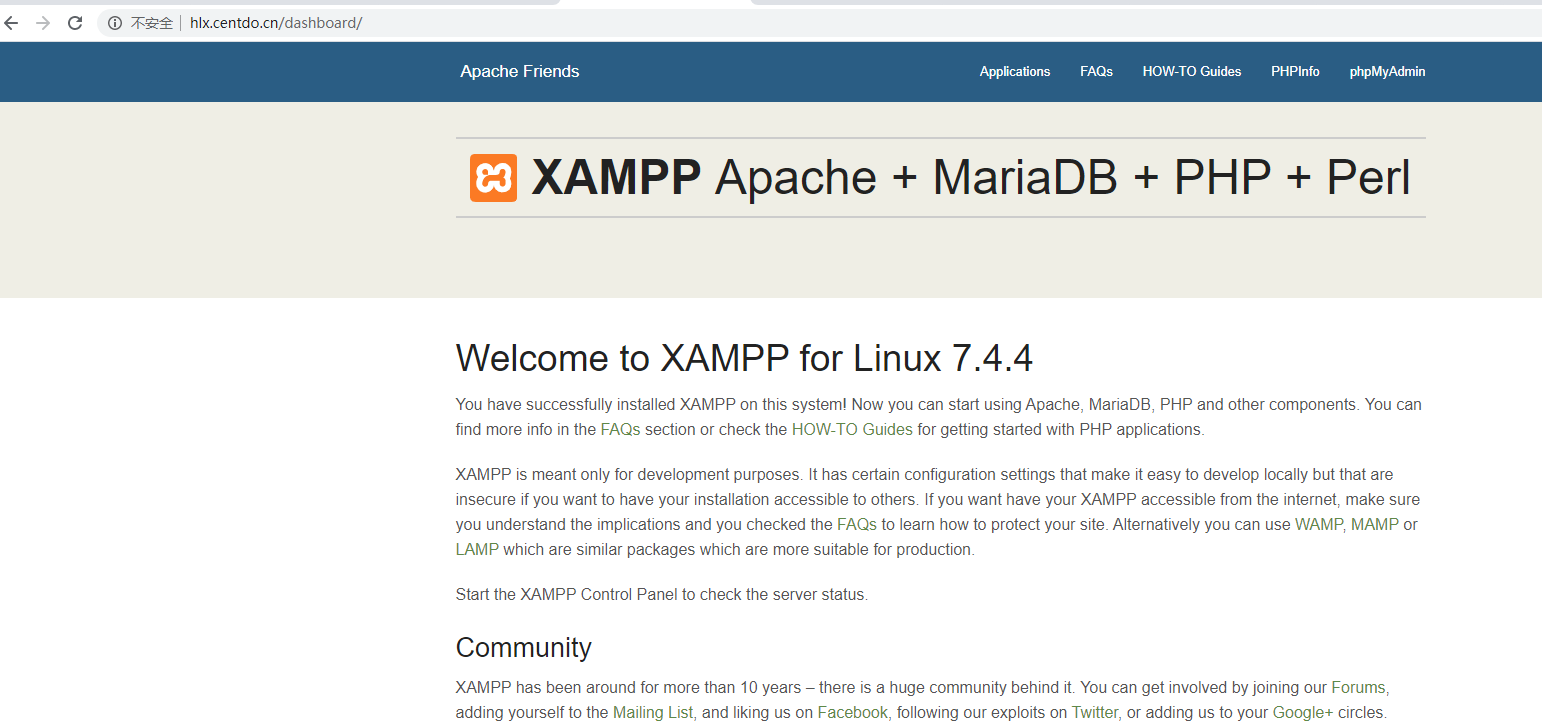
Task: Follow the HOW-TO Guides link in first paragraph
Action: (852, 429)
